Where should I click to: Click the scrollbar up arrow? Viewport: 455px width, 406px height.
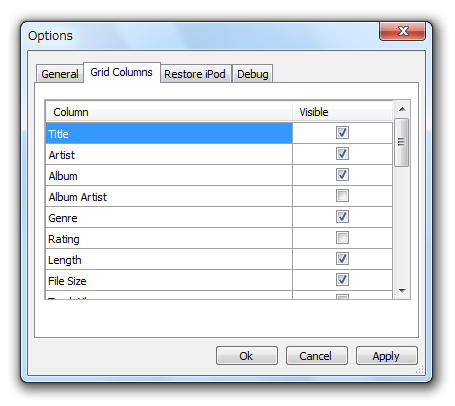pos(402,109)
